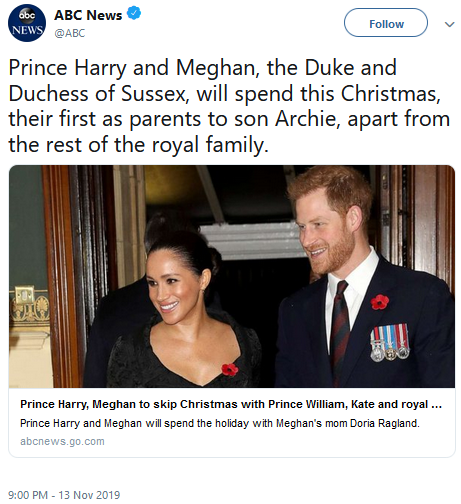Click the blue verified badge icon
Image resolution: width=461 pixels, height=504 pixels.
(134, 14)
